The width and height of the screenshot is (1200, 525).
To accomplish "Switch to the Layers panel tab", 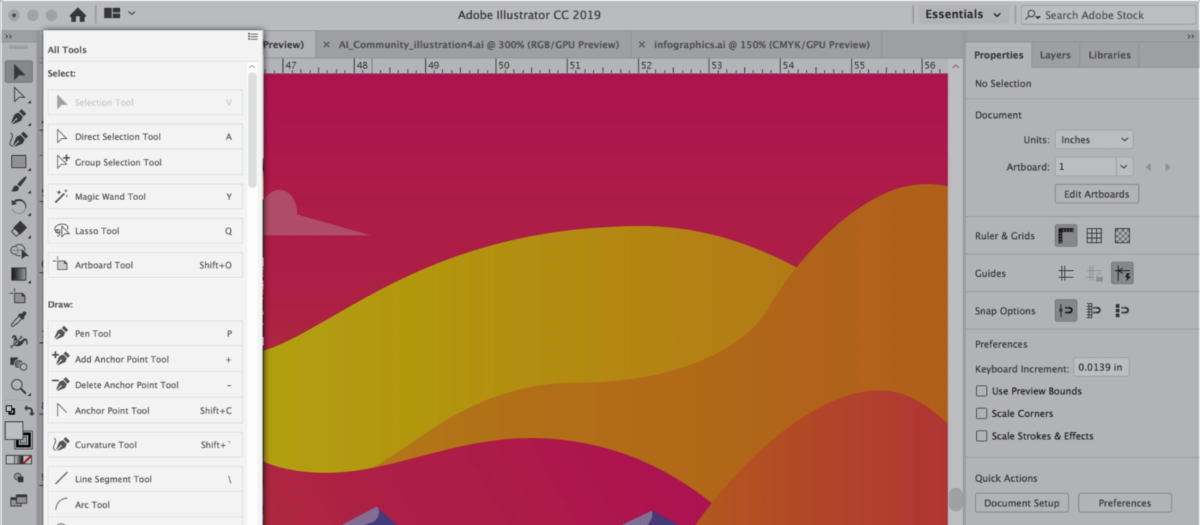I will [1055, 55].
